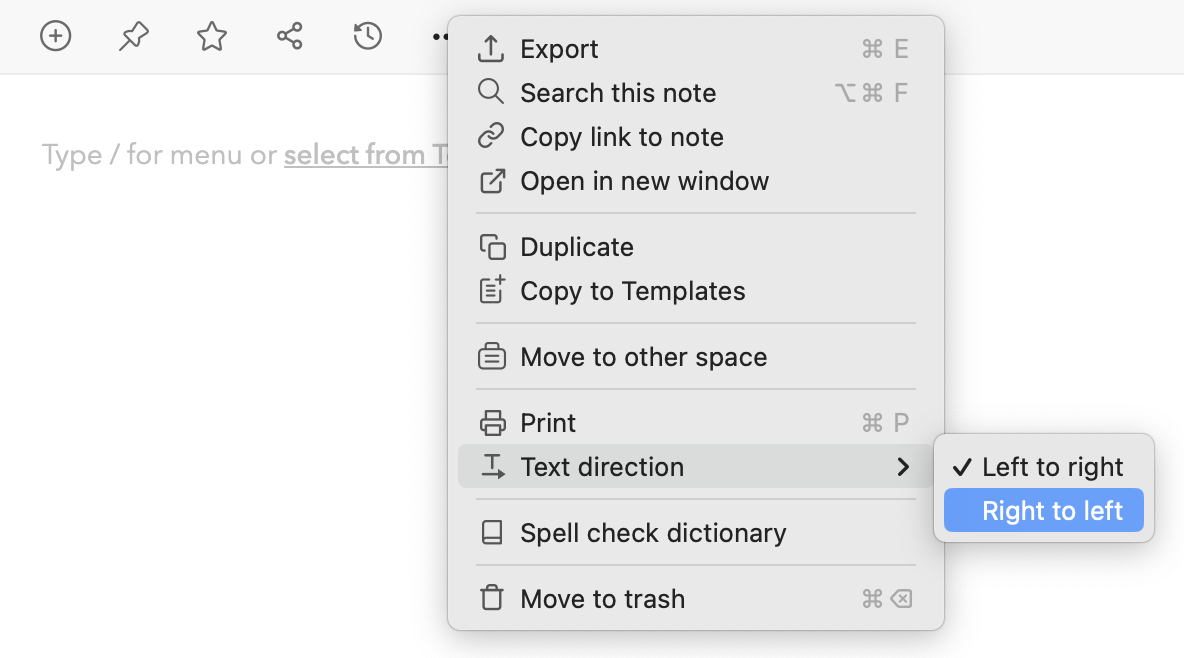Choose Open in new window
This screenshot has height=658, width=1184.
point(644,181)
